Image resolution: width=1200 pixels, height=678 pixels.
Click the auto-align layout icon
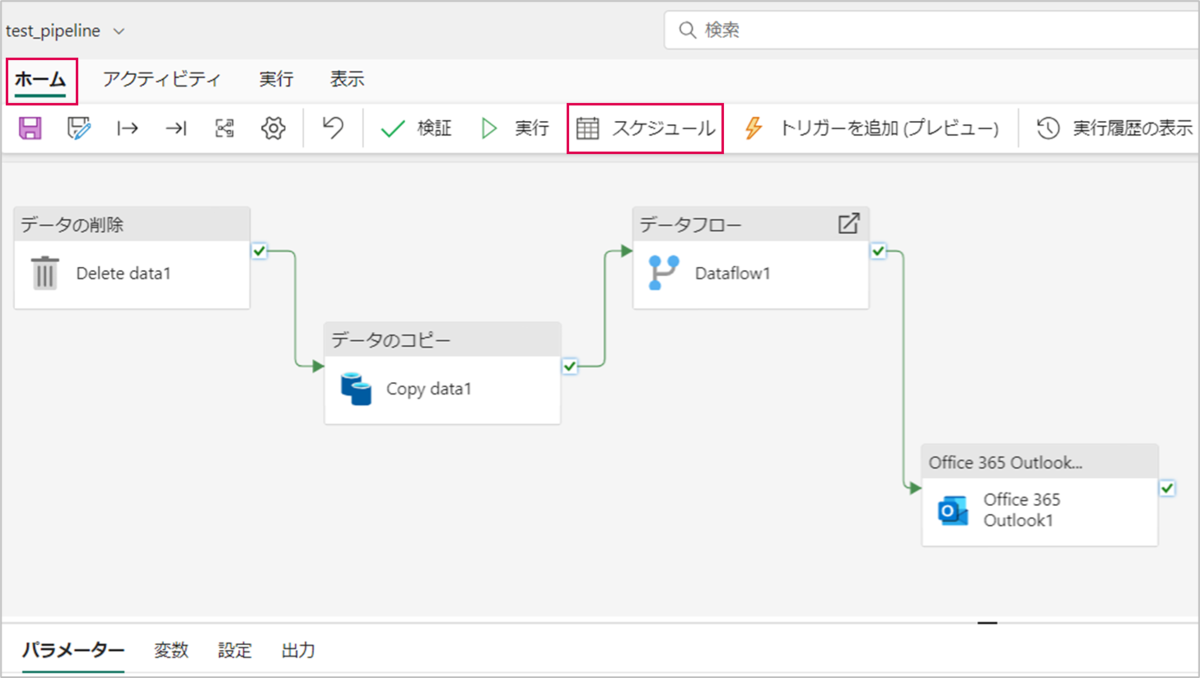(225, 128)
